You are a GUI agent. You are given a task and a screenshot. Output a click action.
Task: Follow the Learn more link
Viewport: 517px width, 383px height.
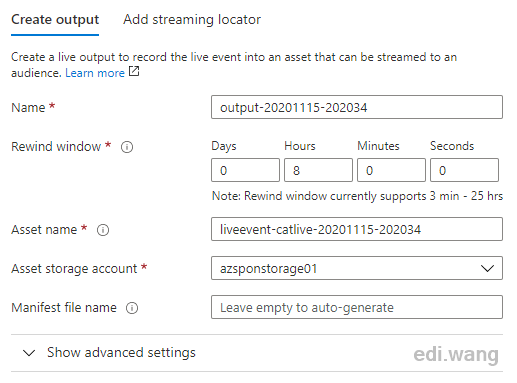[95, 73]
